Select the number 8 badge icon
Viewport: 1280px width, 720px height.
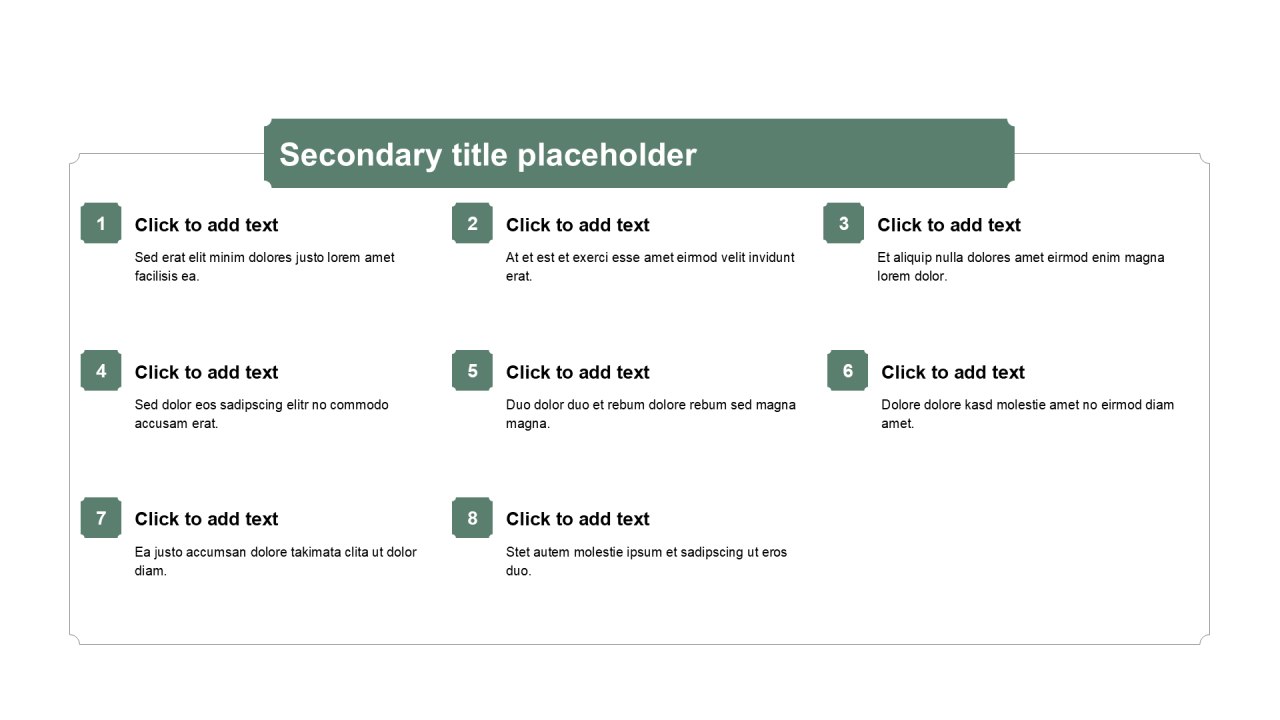coord(472,518)
